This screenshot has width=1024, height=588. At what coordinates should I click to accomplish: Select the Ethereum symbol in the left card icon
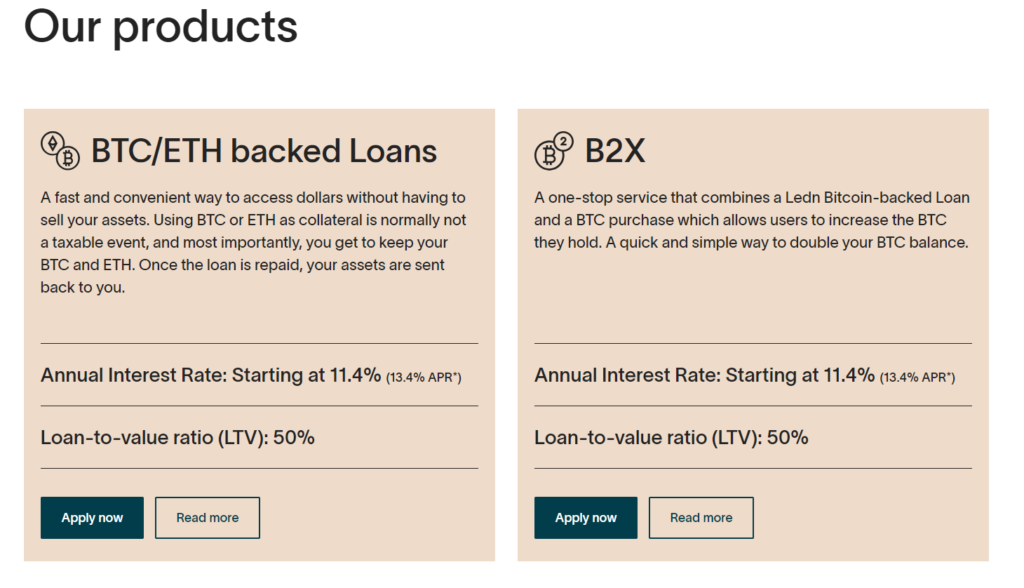(x=53, y=143)
